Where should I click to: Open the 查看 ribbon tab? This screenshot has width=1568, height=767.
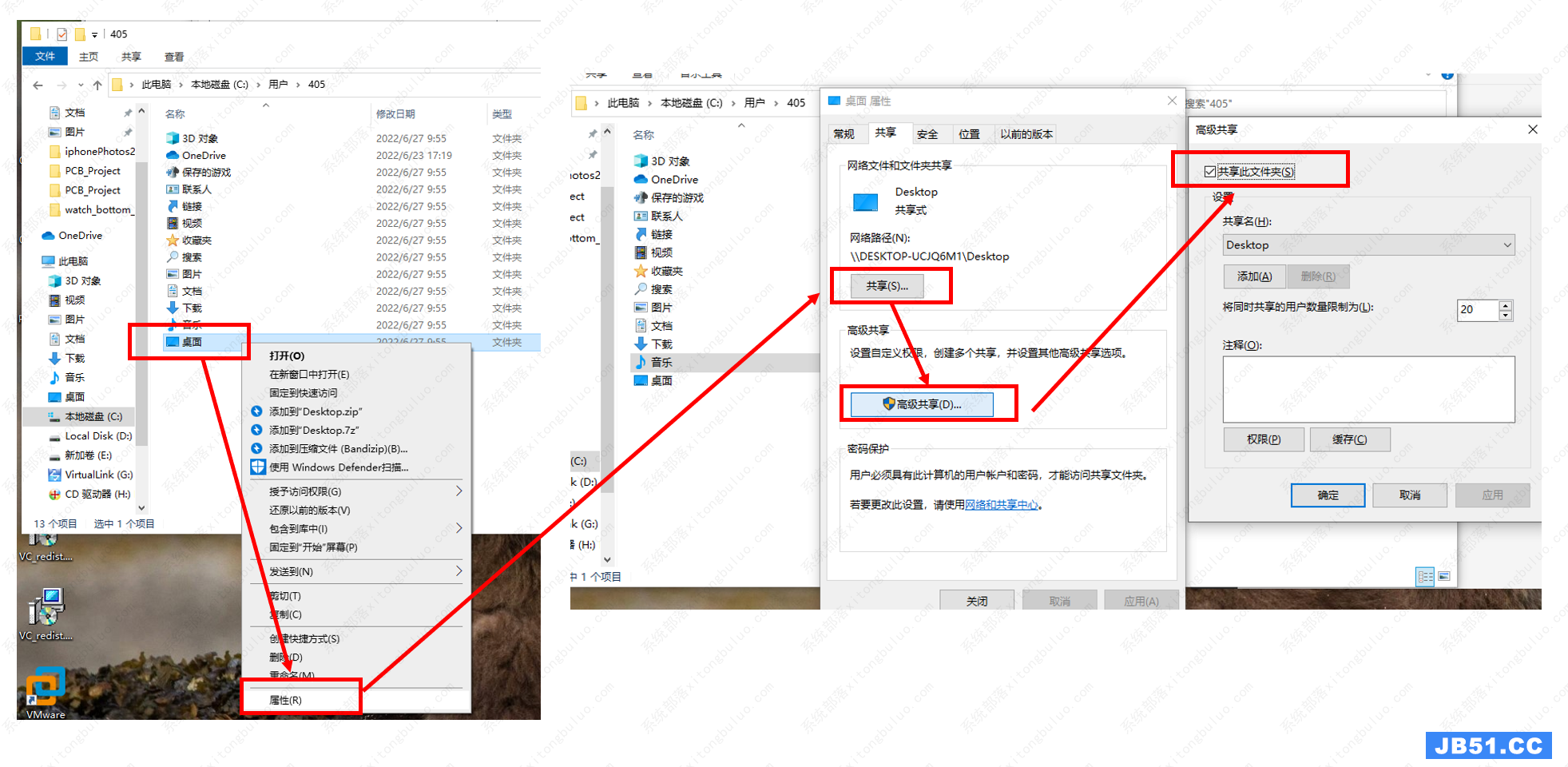173,57
